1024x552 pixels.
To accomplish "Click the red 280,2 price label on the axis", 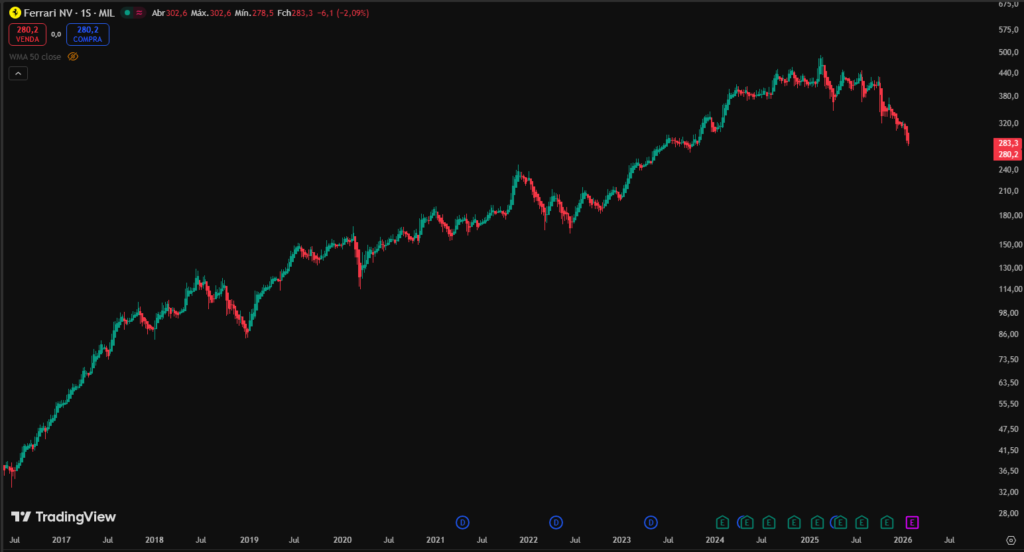I will 1007,155.
